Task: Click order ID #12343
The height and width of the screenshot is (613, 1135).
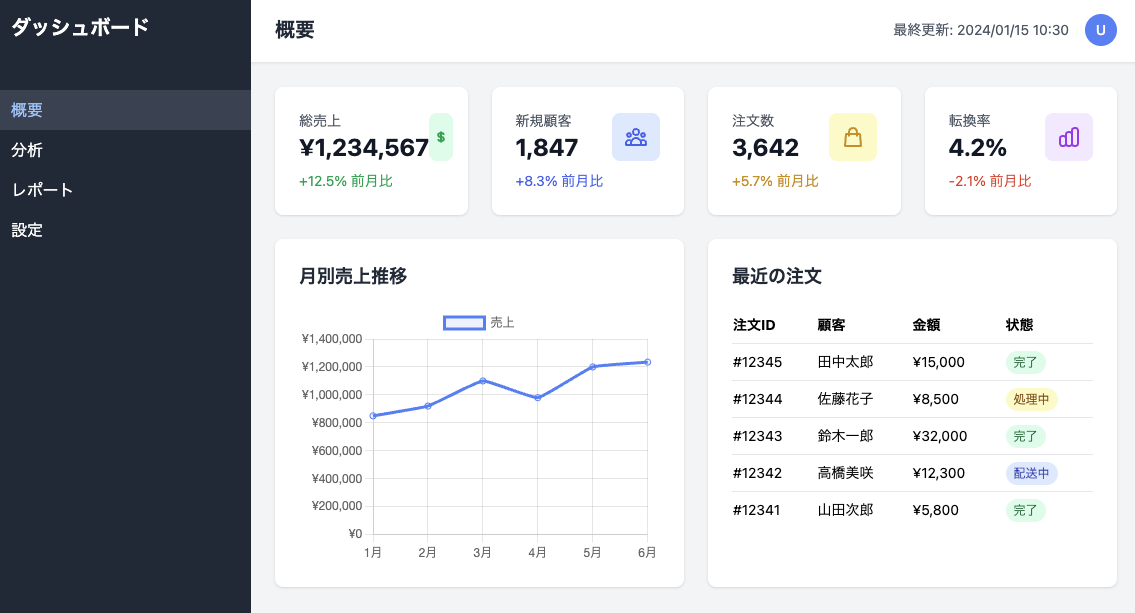Action: pos(757,436)
